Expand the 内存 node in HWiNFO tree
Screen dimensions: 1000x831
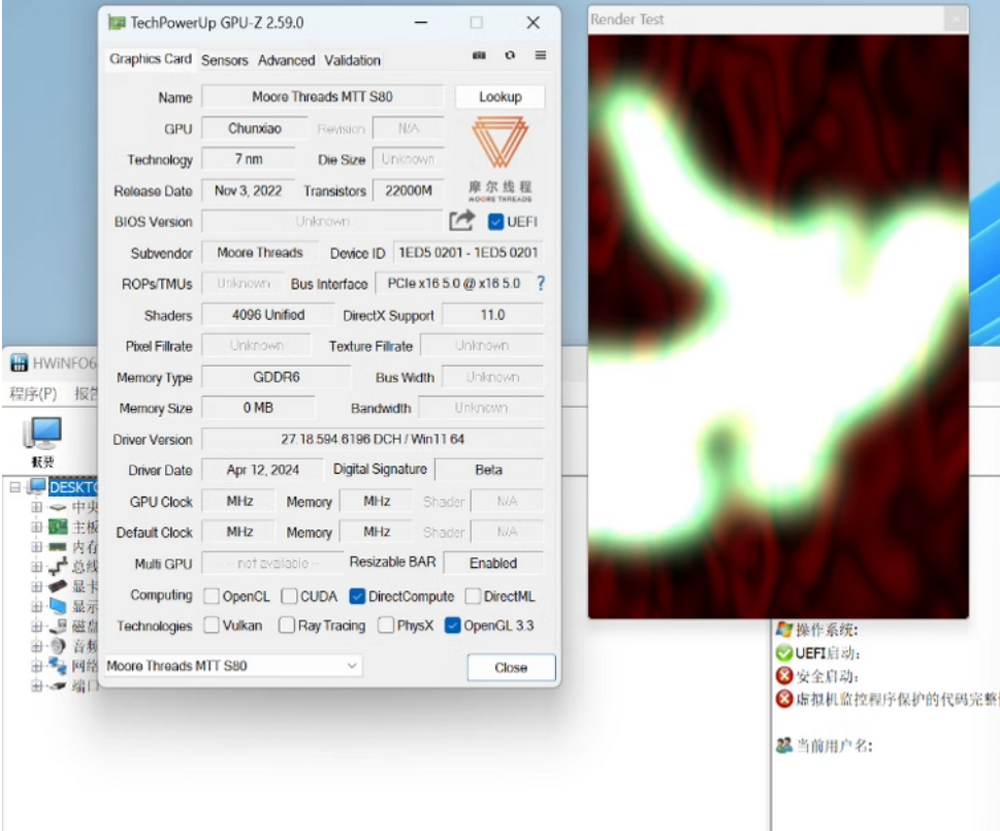point(37,547)
